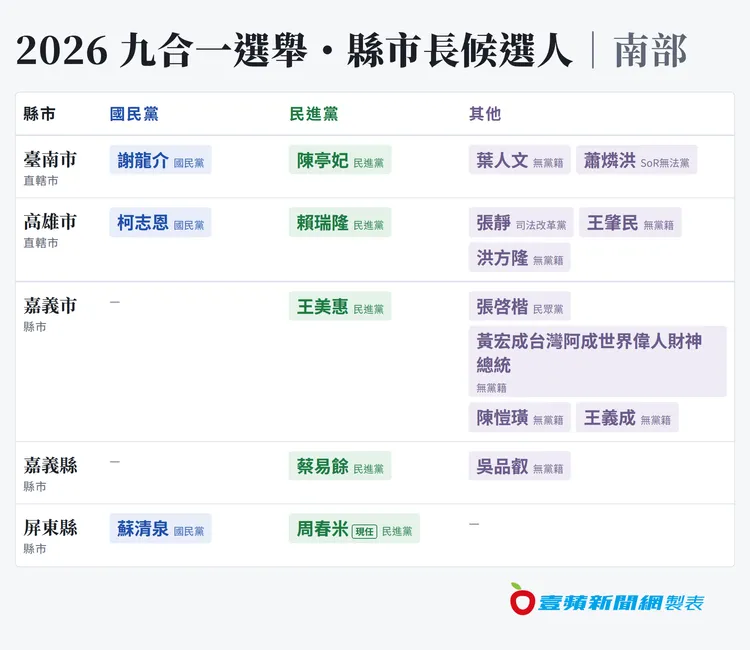The height and width of the screenshot is (650, 750).
Task: Click the 周春米 民進黨 chip
Action: pos(354,529)
